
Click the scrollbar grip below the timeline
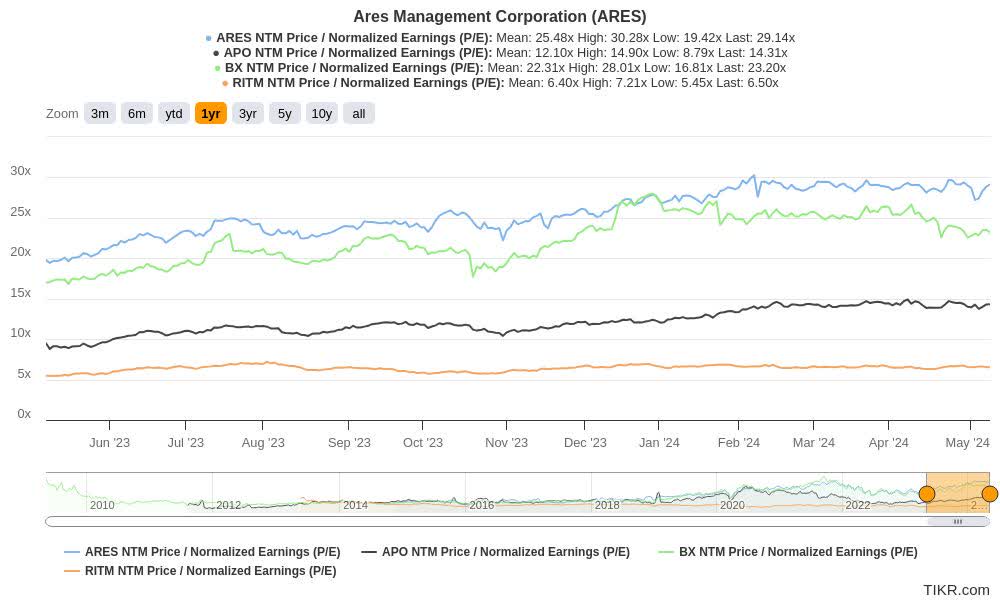click(958, 521)
